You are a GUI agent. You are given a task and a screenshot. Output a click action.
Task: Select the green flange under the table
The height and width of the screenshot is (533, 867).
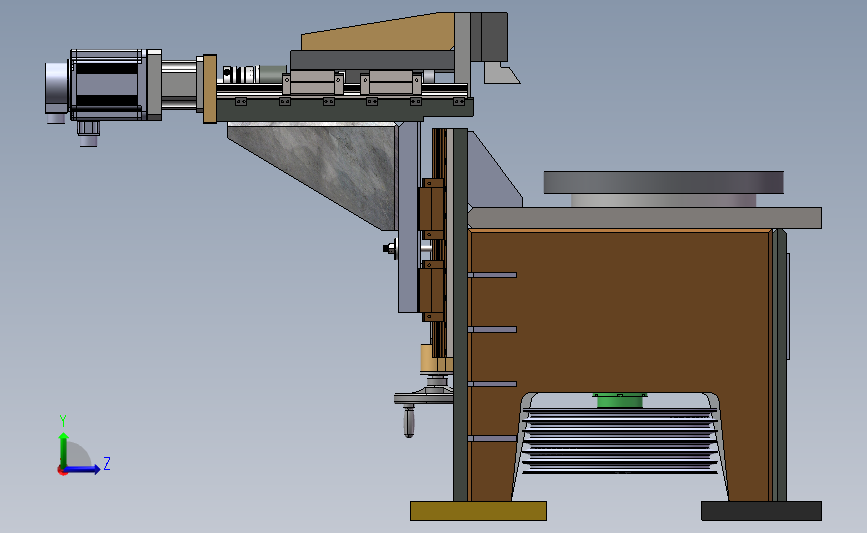coord(620,400)
